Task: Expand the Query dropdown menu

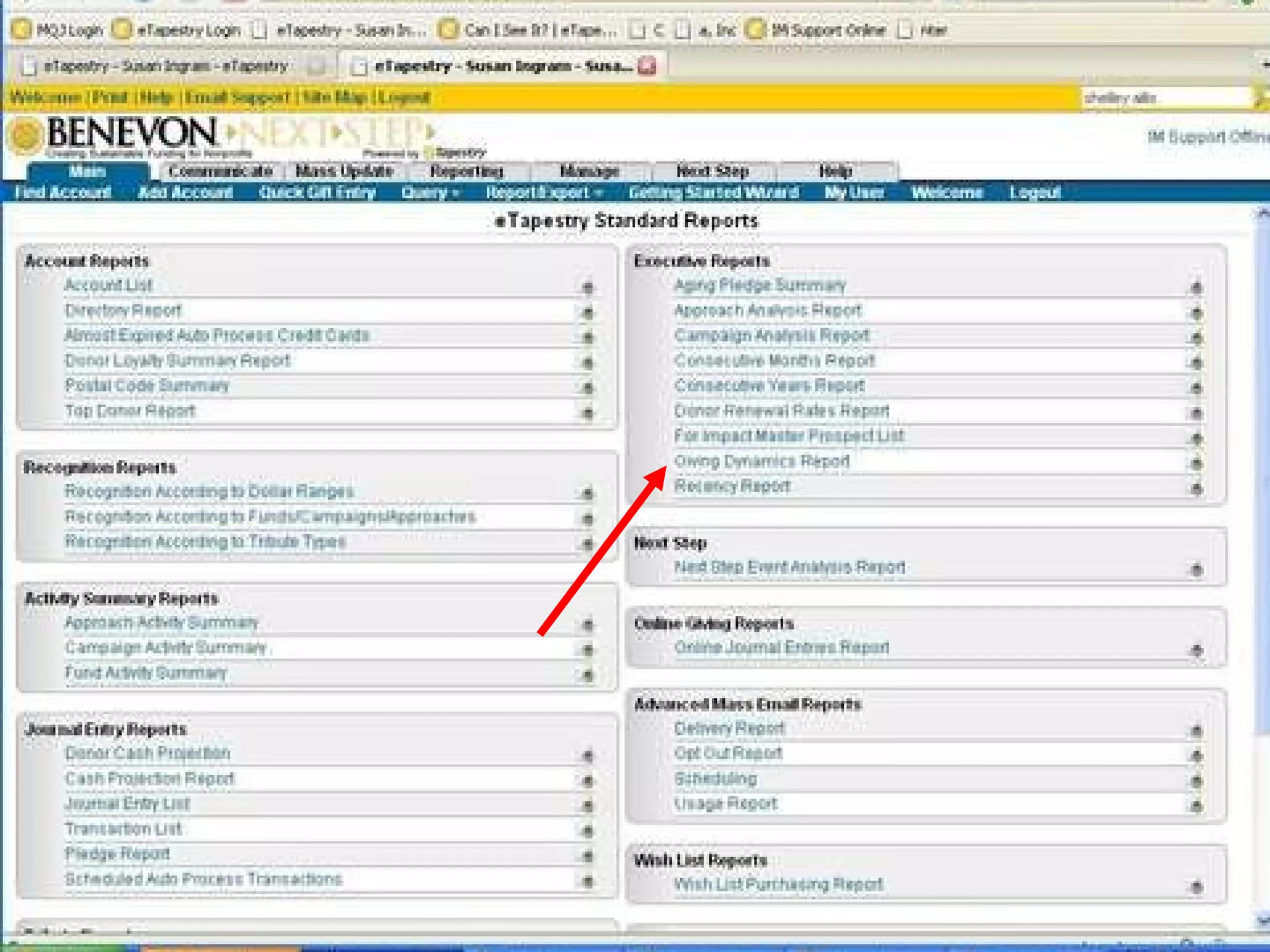Action: pyautogui.click(x=430, y=193)
